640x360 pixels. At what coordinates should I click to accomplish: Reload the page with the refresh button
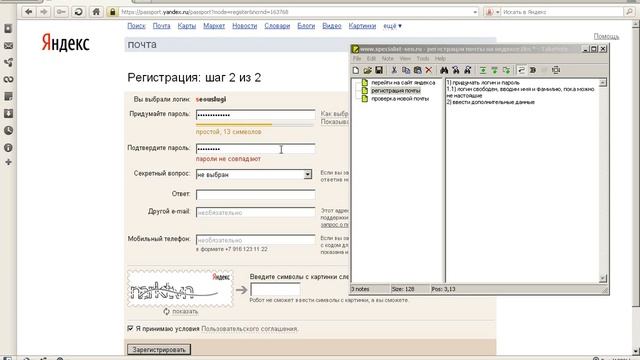(78, 12)
